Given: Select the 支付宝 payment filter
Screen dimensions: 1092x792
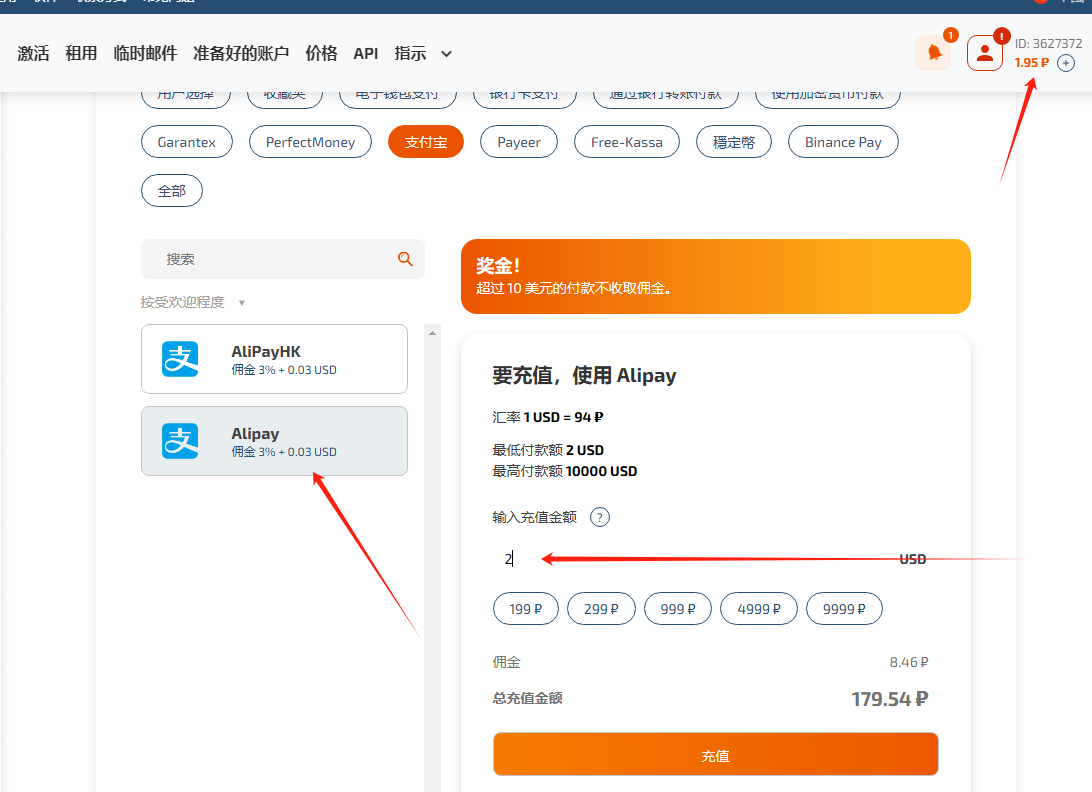Looking at the screenshot, I should pyautogui.click(x=424, y=141).
